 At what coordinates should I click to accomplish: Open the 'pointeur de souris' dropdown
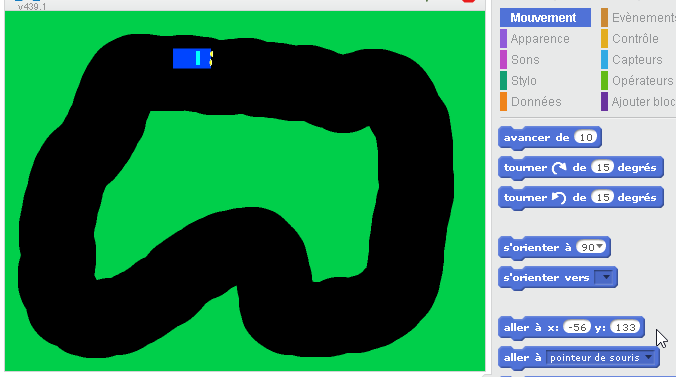(x=601, y=358)
